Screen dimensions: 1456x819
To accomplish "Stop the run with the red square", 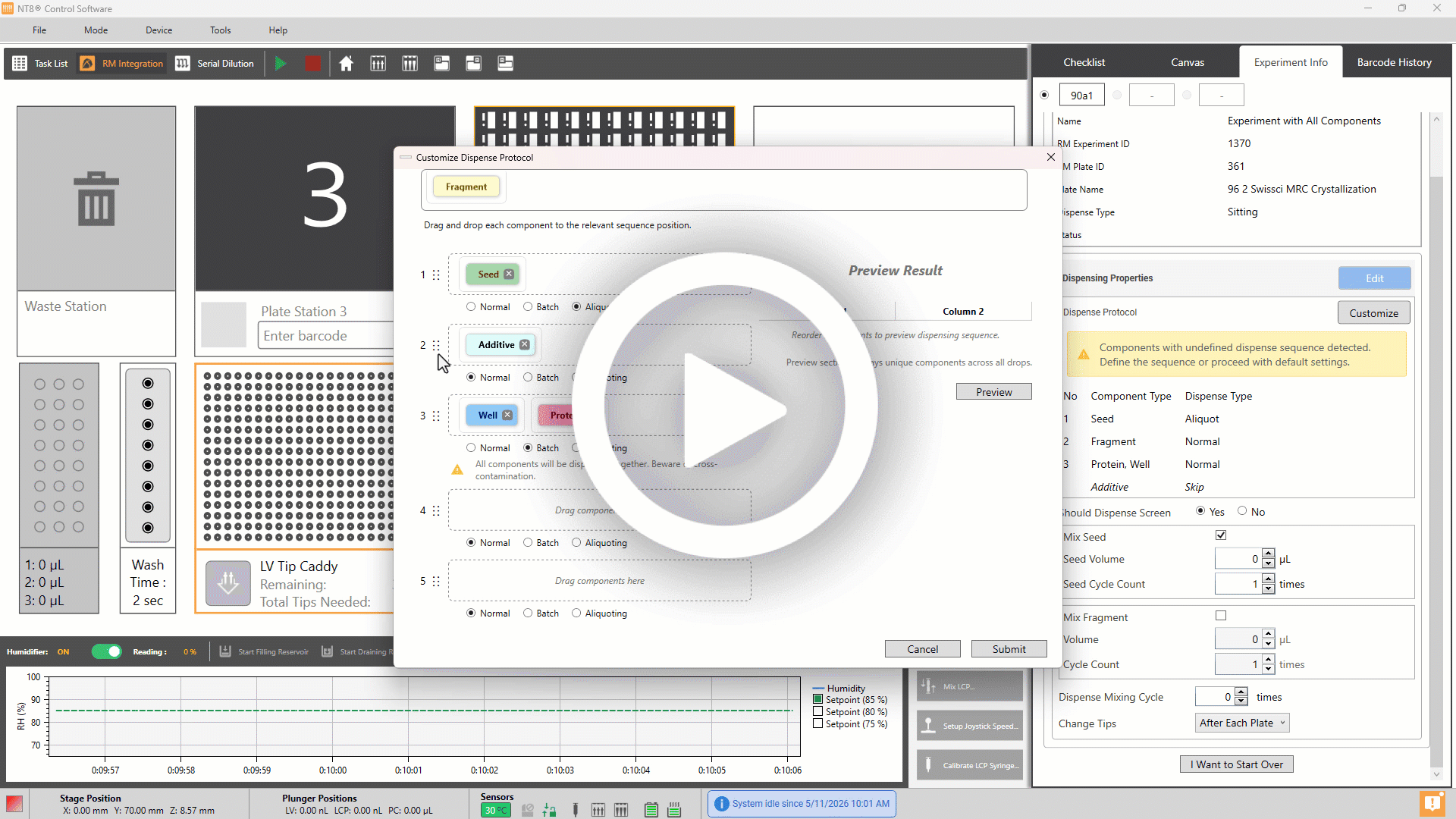I will (x=312, y=64).
